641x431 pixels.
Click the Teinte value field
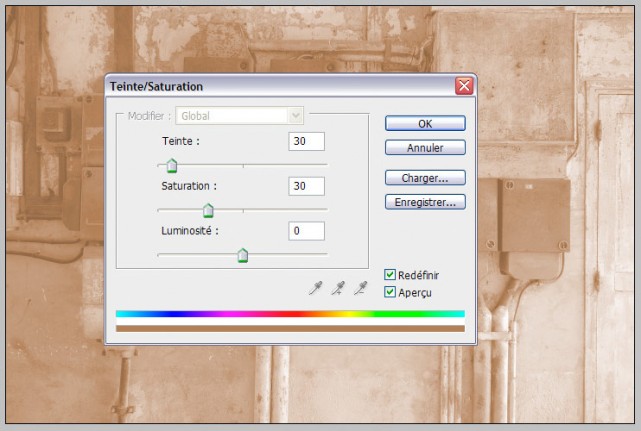(x=307, y=141)
